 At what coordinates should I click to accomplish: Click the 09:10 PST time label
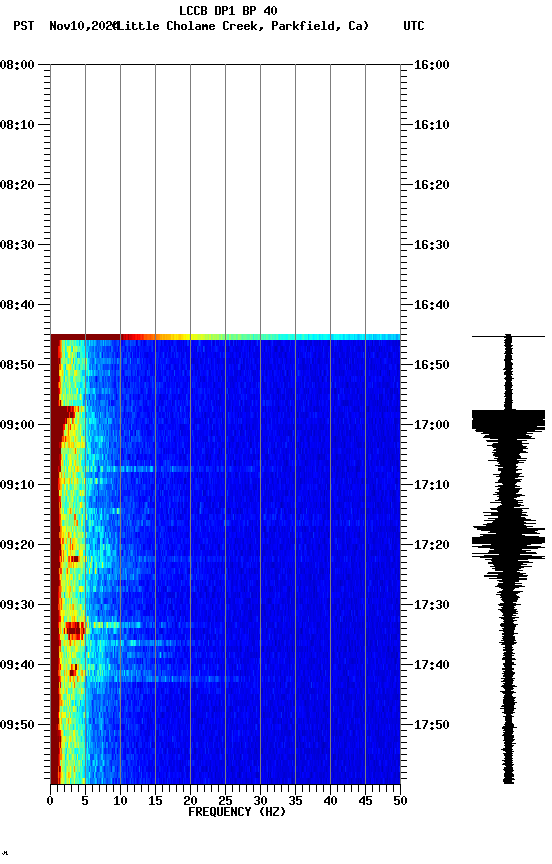pos(17,485)
